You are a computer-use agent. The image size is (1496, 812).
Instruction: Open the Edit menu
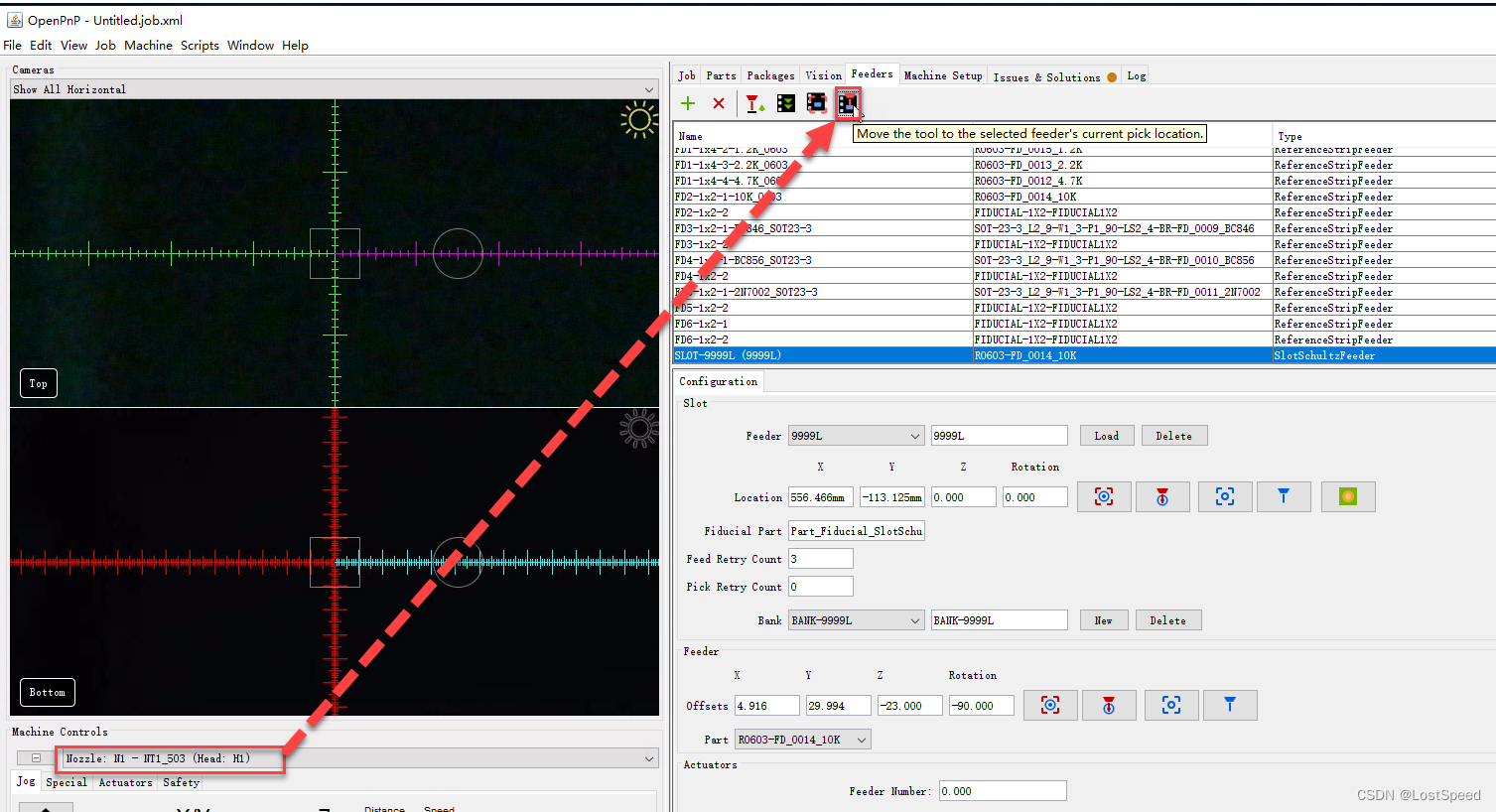(x=41, y=46)
